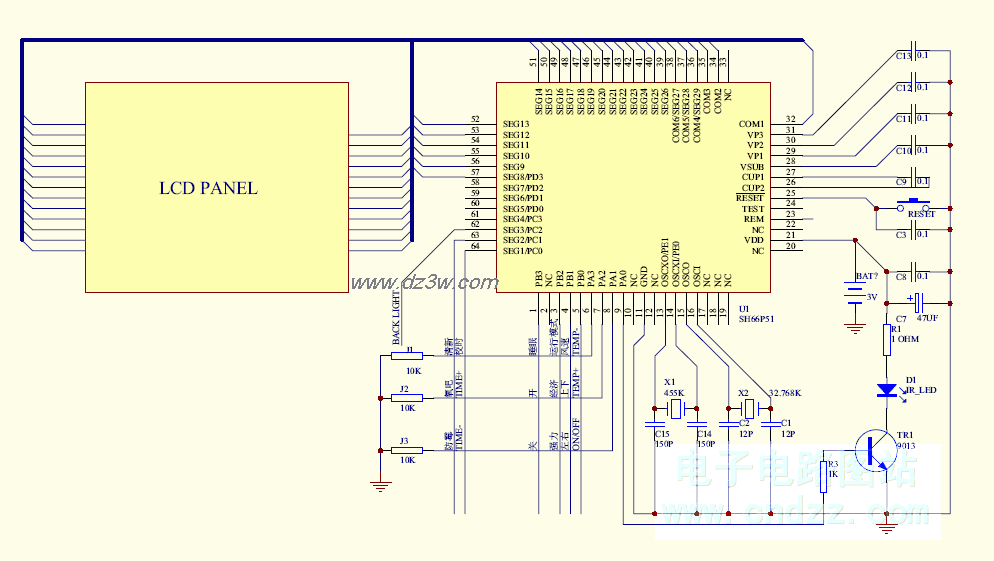
Task: Select the J1 10K resistor
Action: click(406, 355)
